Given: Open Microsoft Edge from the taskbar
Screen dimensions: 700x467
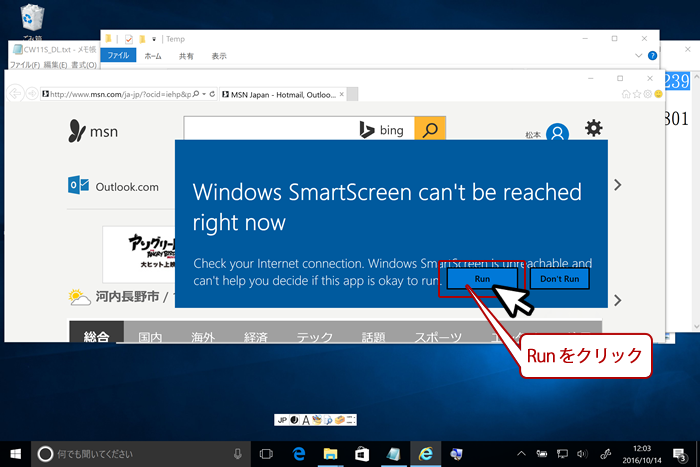Looking at the screenshot, I should click(299, 454).
